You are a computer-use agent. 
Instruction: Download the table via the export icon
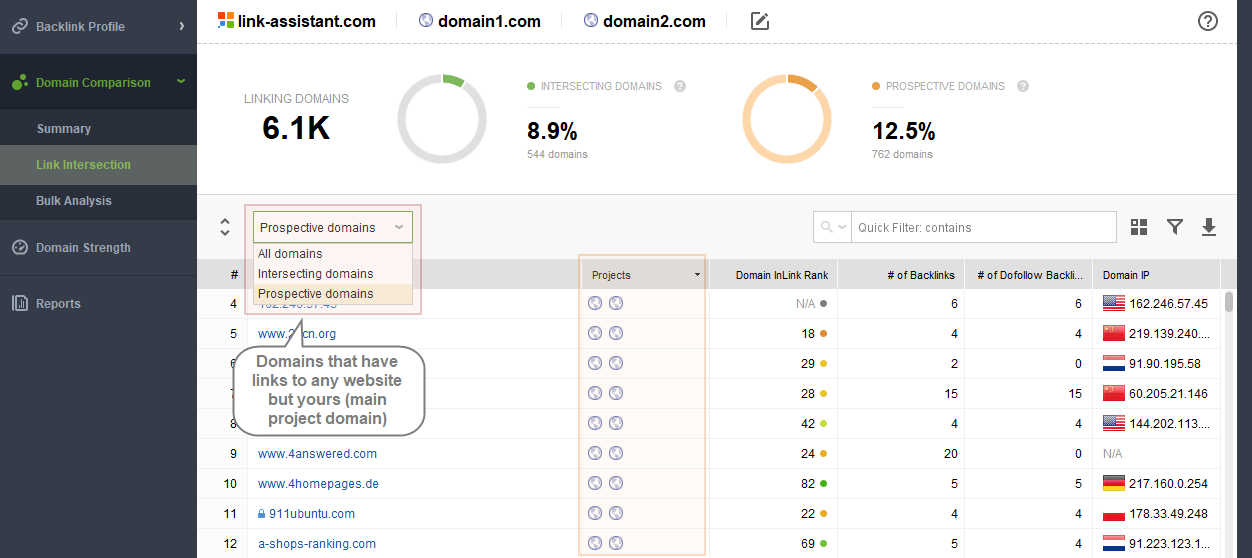[x=1209, y=227]
